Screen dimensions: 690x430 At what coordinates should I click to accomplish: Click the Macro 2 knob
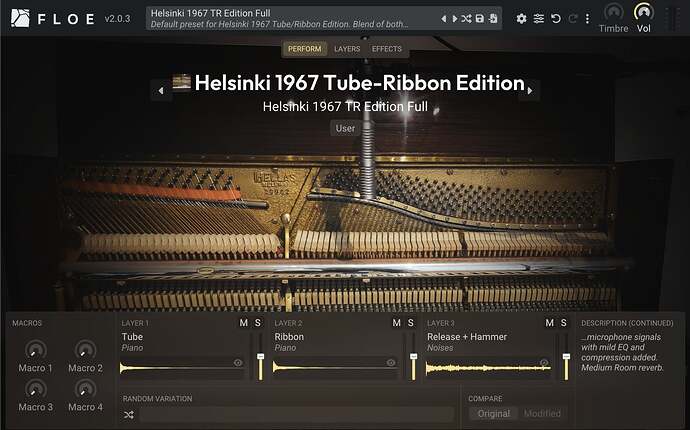point(85,350)
